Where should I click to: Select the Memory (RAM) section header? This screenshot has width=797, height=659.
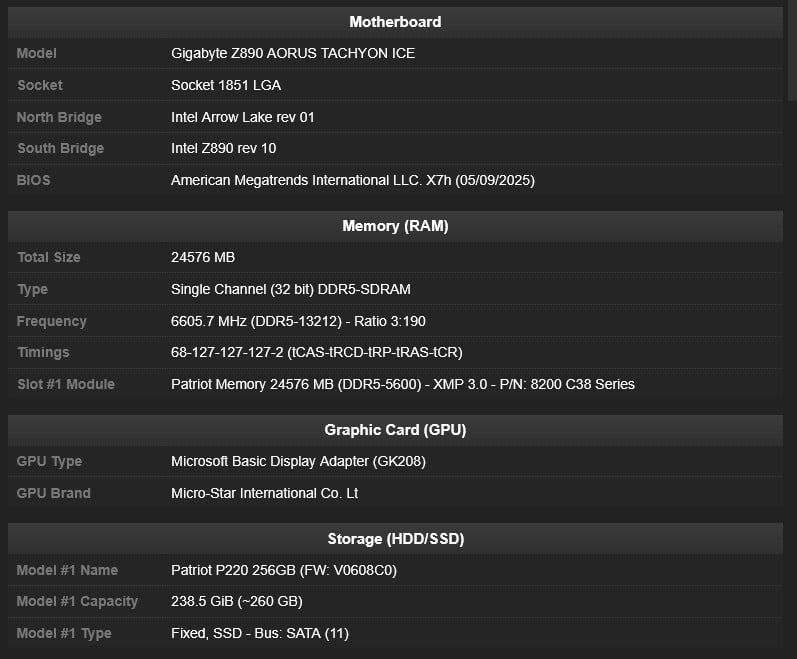(x=395, y=226)
